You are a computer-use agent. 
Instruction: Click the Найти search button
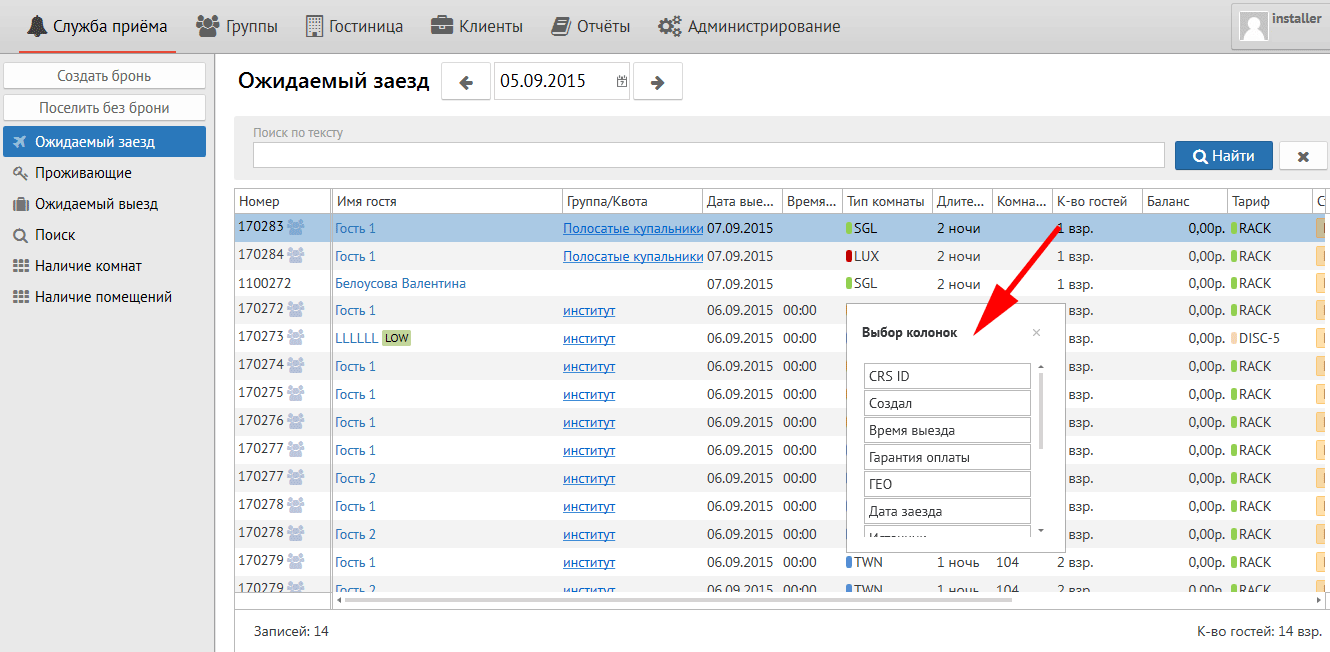(1223, 156)
